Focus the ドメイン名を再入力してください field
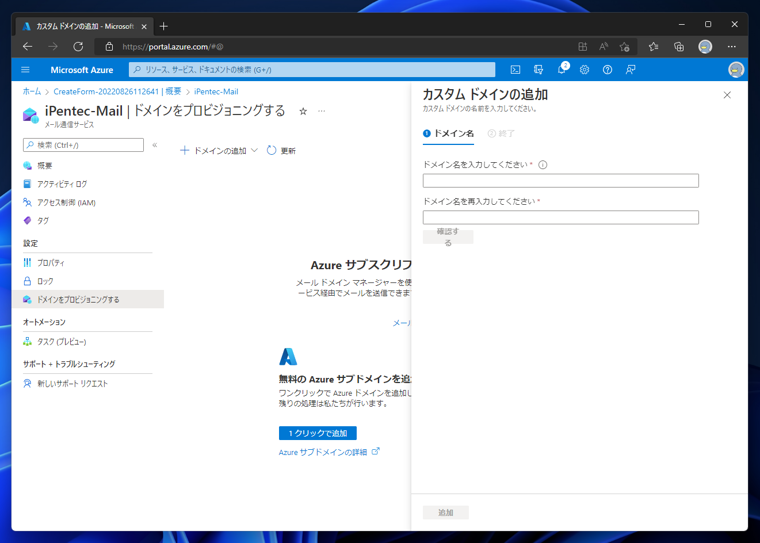The width and height of the screenshot is (760, 543). pyautogui.click(x=560, y=217)
